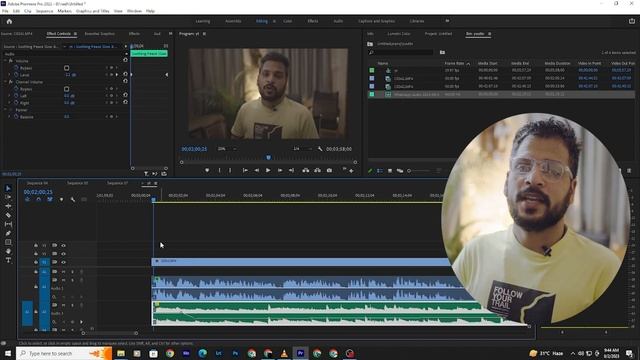Select the Hand tool
Viewport: 640px width, 360px height.
pyautogui.click(x=8, y=251)
